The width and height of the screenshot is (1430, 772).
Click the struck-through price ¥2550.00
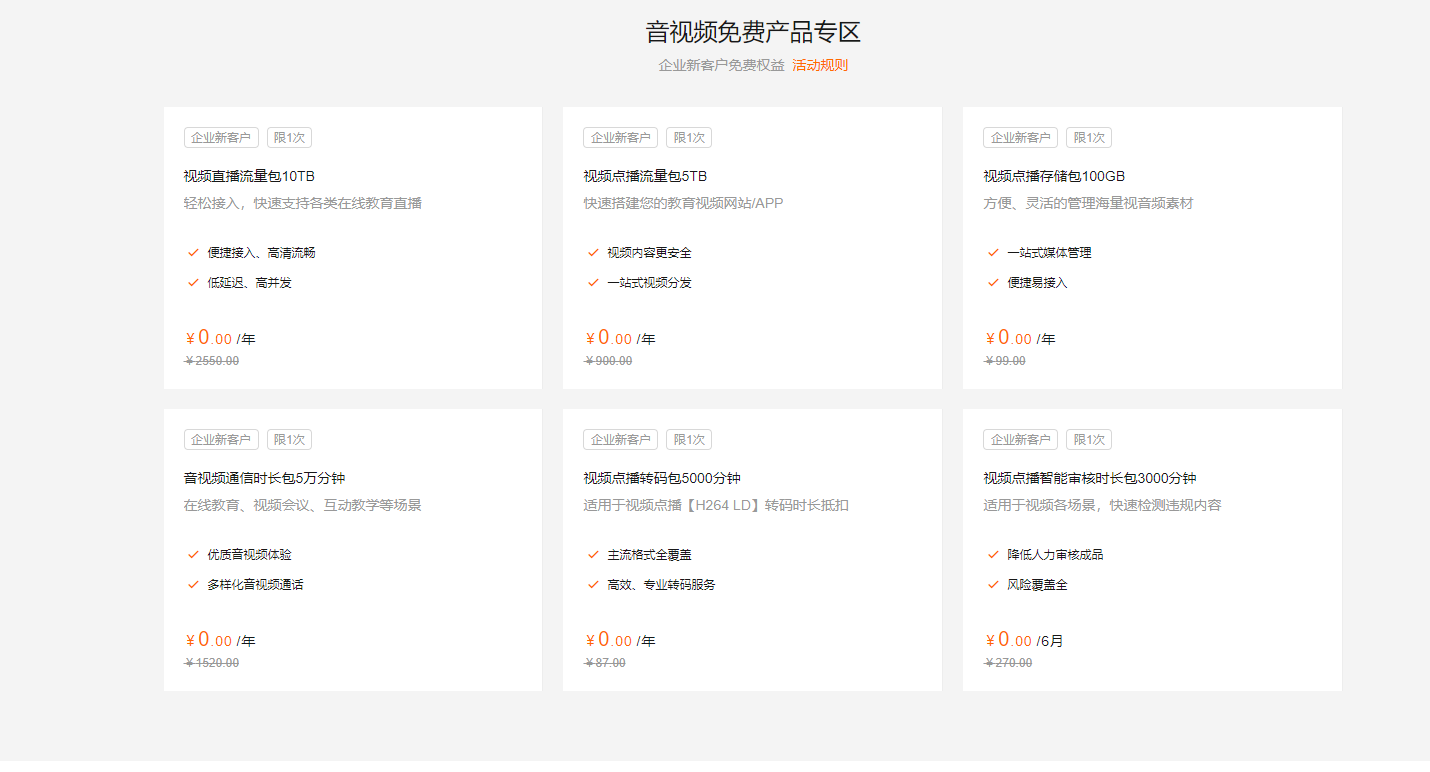tap(212, 361)
